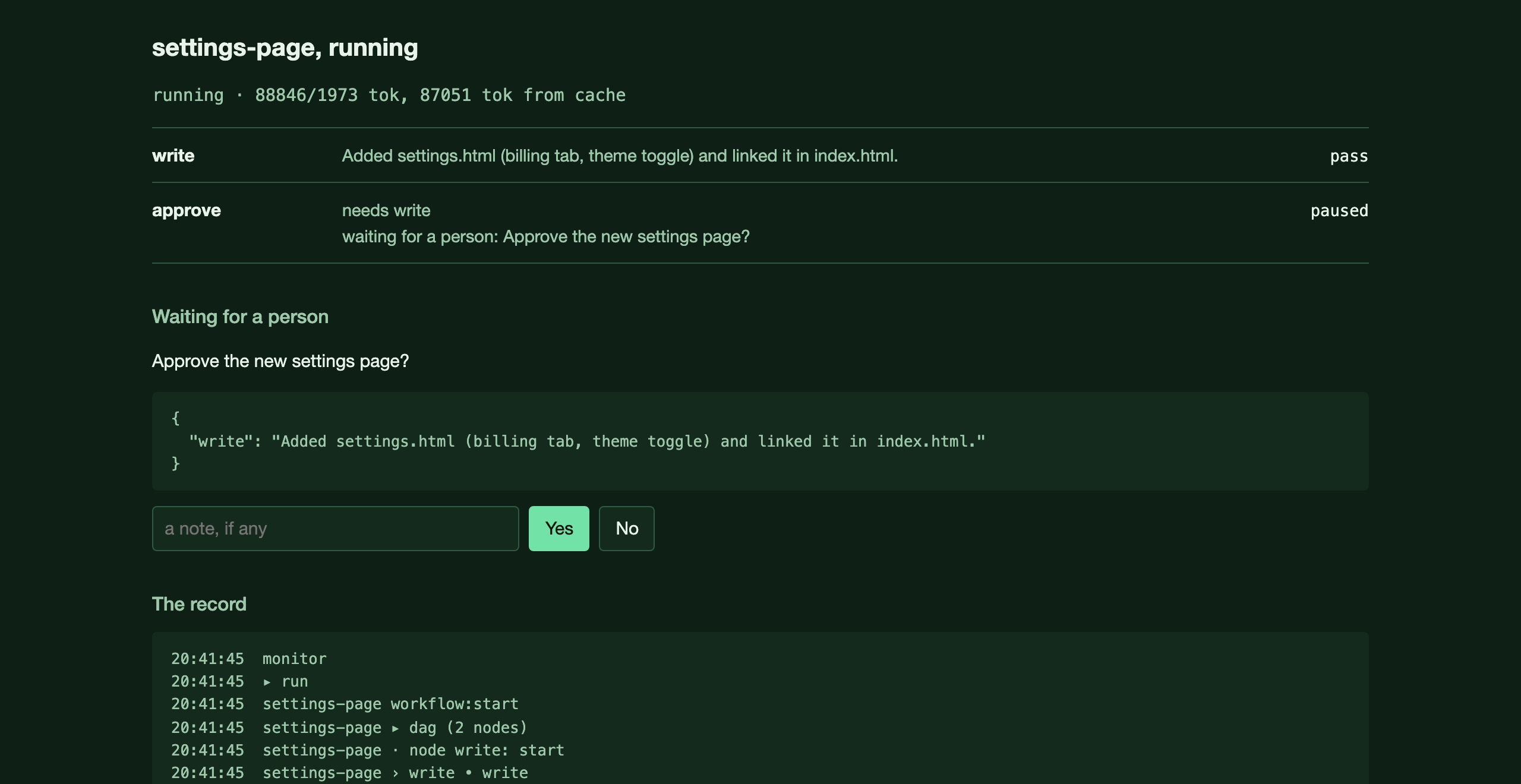Click the 'monitor' log entry
The height and width of the screenshot is (784, 1521).
click(x=249, y=659)
